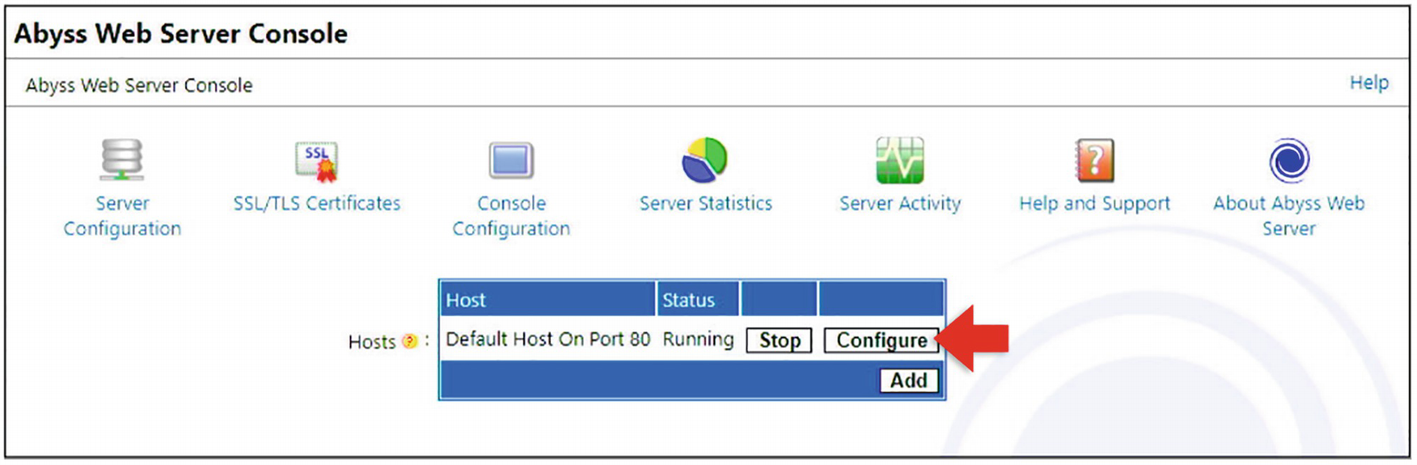This screenshot has height=465, width=1417.
Task: Click the Server Statistics pie chart icon
Action: click(x=705, y=160)
